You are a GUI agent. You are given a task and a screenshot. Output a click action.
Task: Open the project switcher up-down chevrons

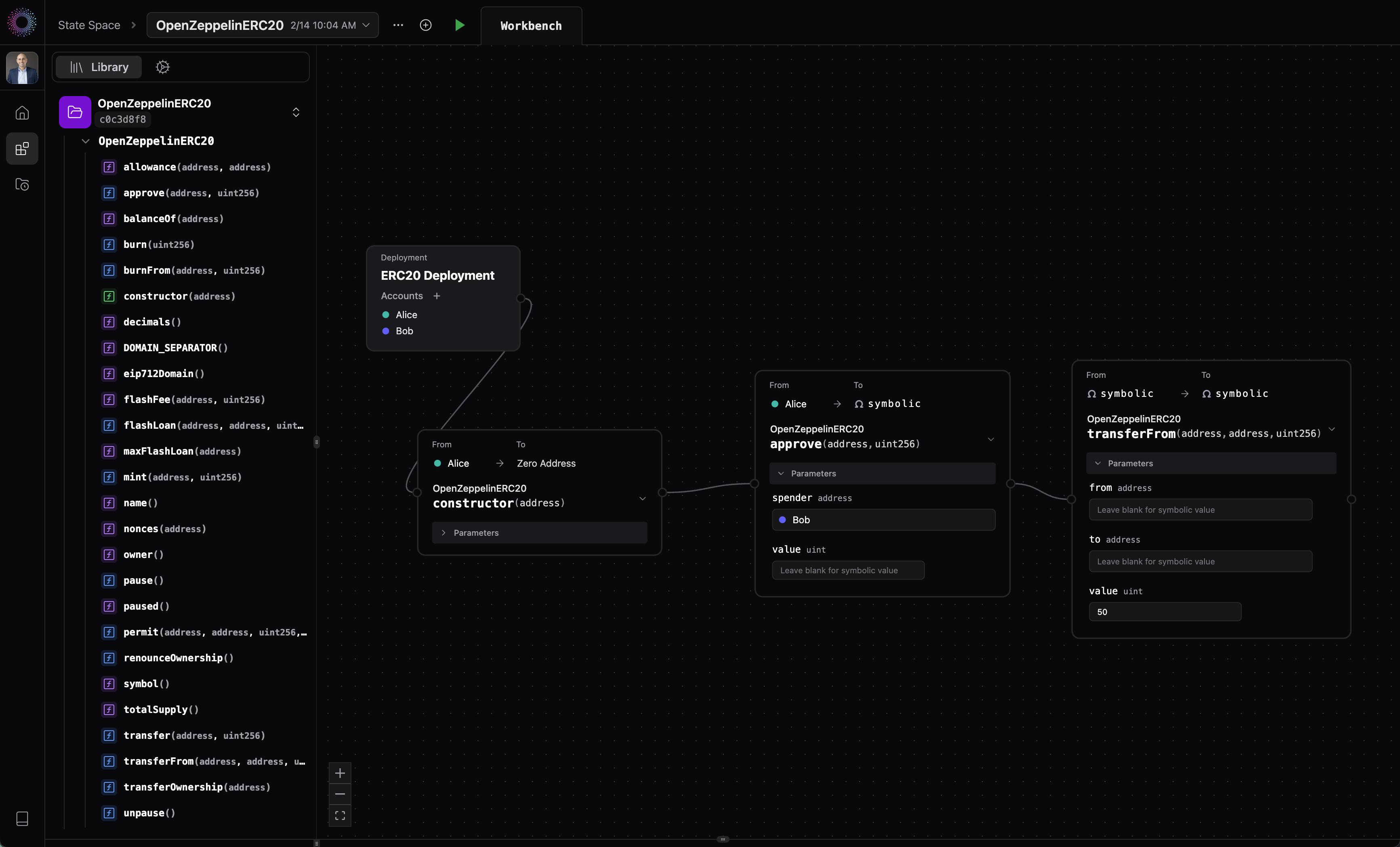pos(296,112)
